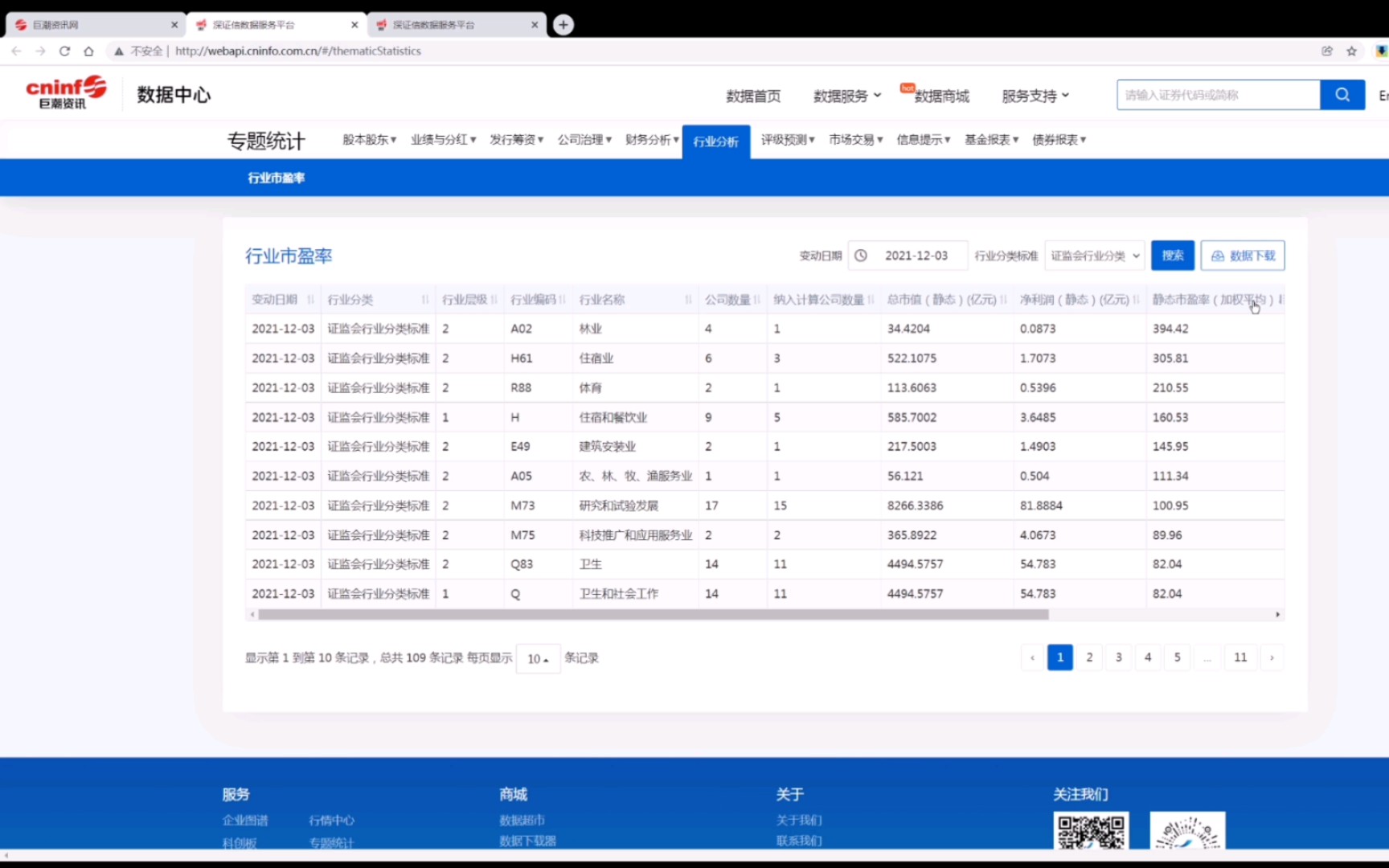Image resolution: width=1389 pixels, height=868 pixels.
Task: Select 行业分析 tab
Action: (x=716, y=141)
